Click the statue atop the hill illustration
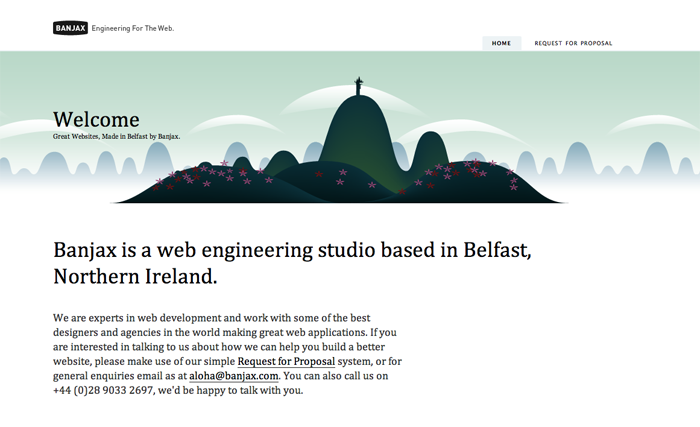The image size is (700, 427). click(358, 86)
